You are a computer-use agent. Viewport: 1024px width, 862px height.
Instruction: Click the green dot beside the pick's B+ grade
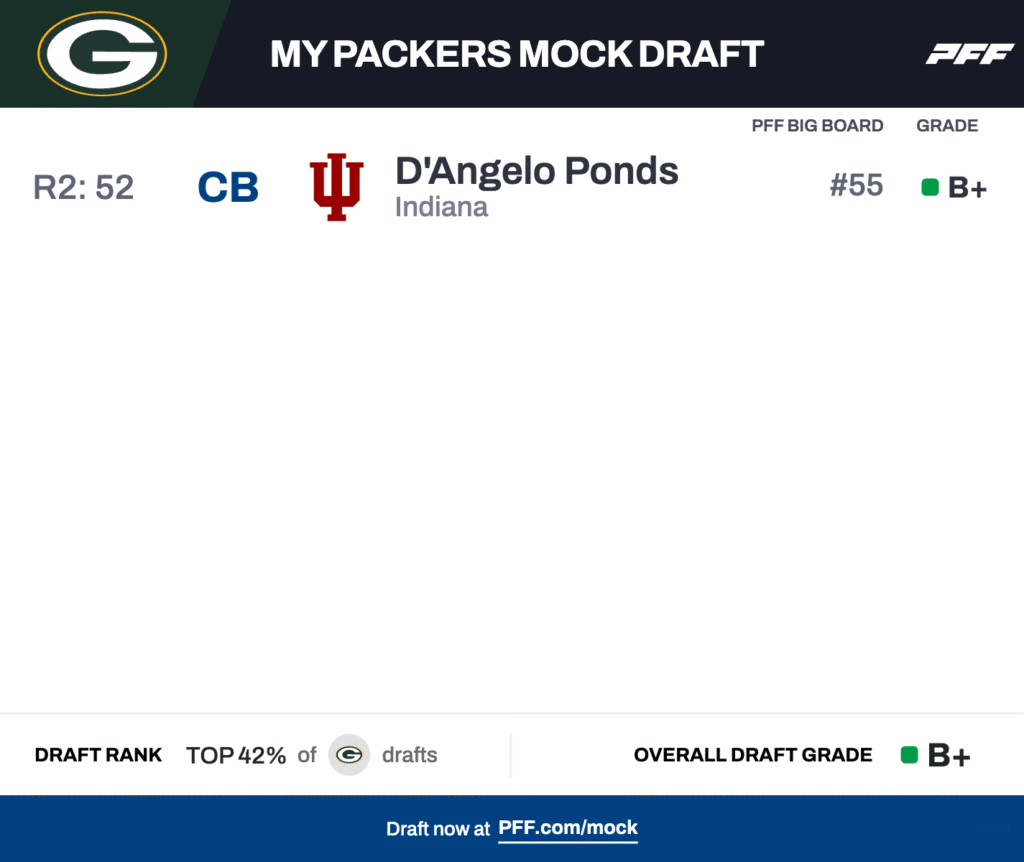930,187
